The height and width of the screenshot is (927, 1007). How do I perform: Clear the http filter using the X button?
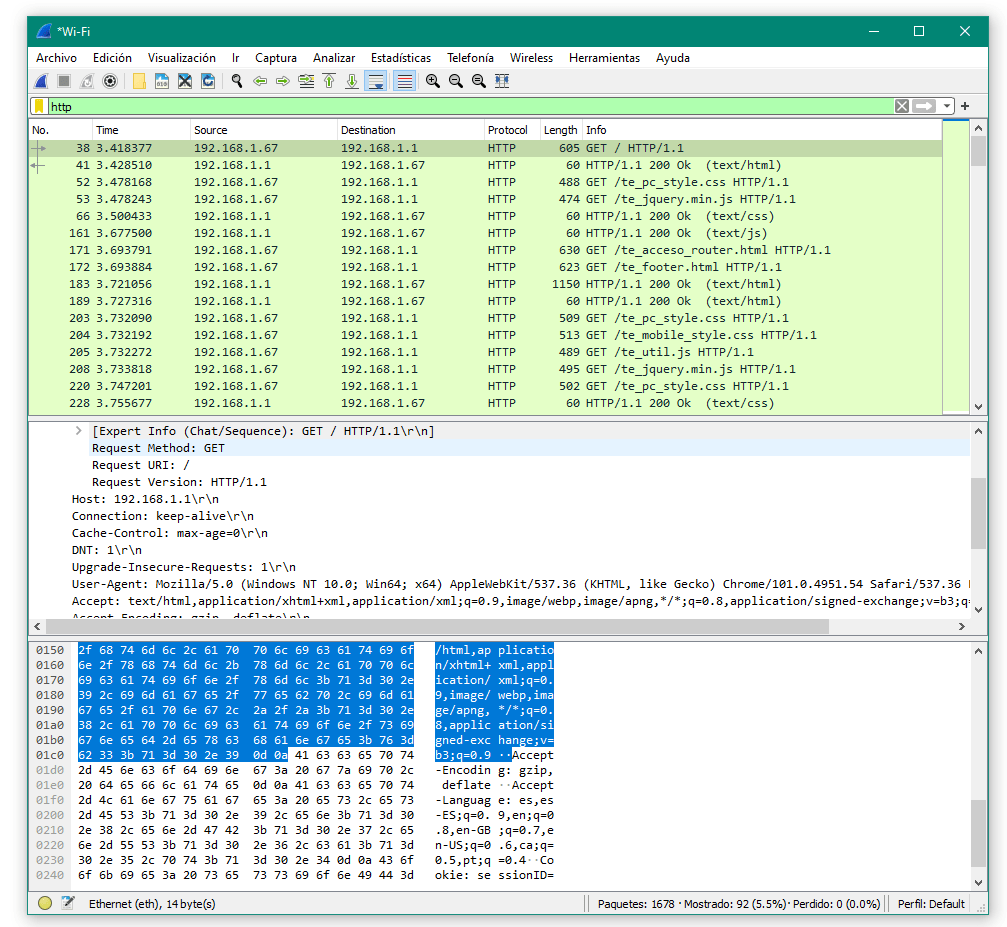[x=901, y=106]
